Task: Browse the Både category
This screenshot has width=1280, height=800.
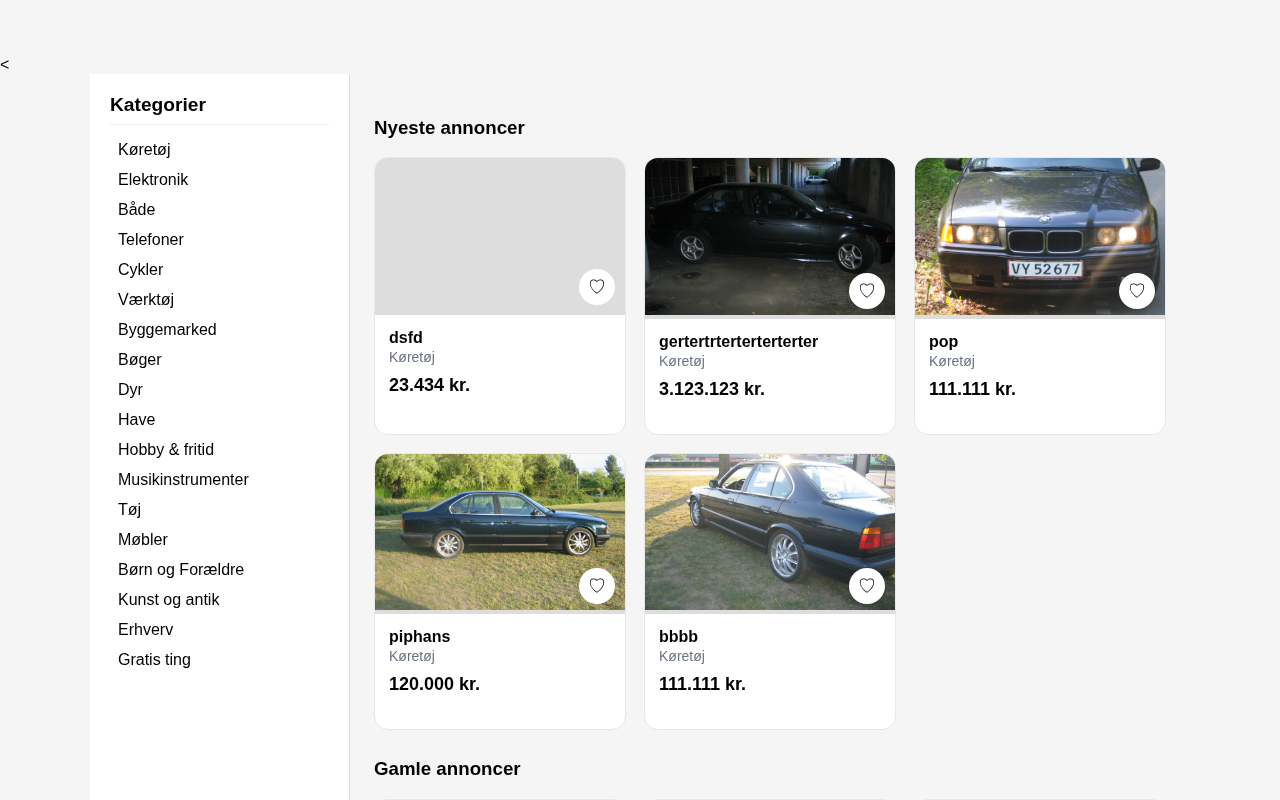Action: (137, 210)
